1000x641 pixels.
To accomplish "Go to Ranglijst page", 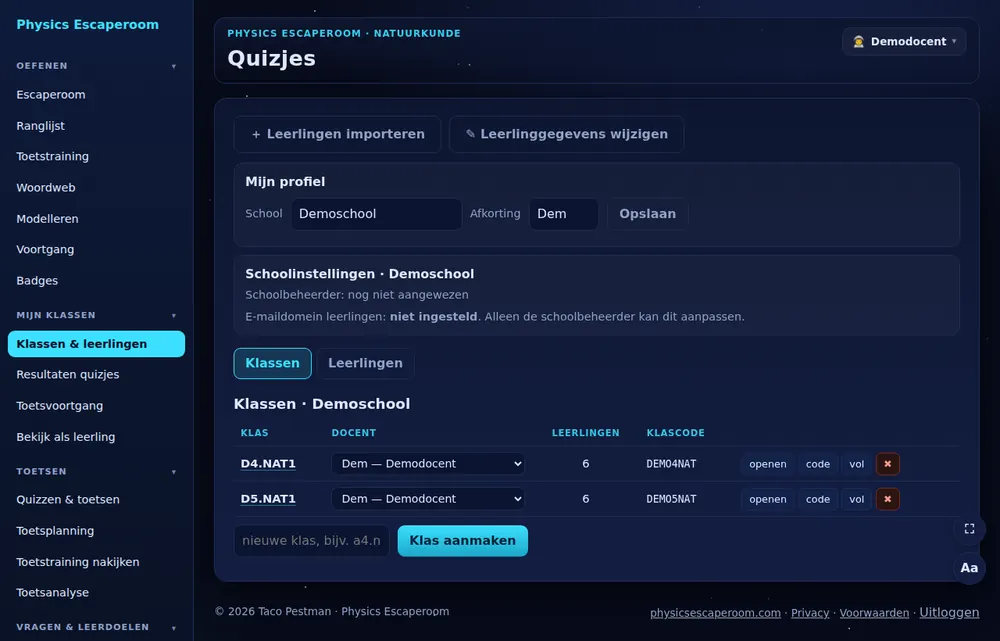I will [x=96, y=126].
